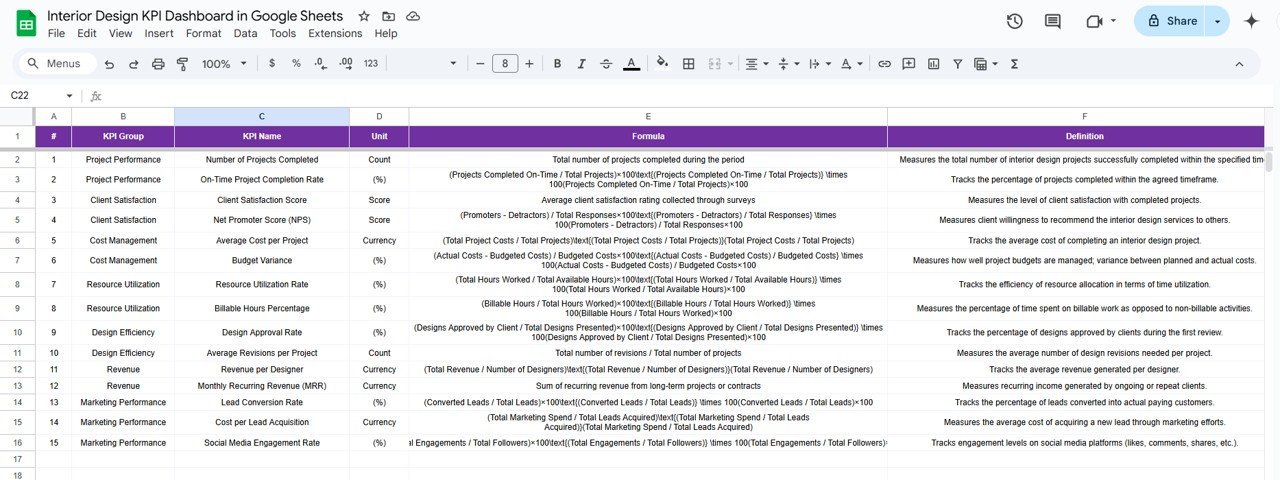
Task: Open the File menu
Action: 56,33
